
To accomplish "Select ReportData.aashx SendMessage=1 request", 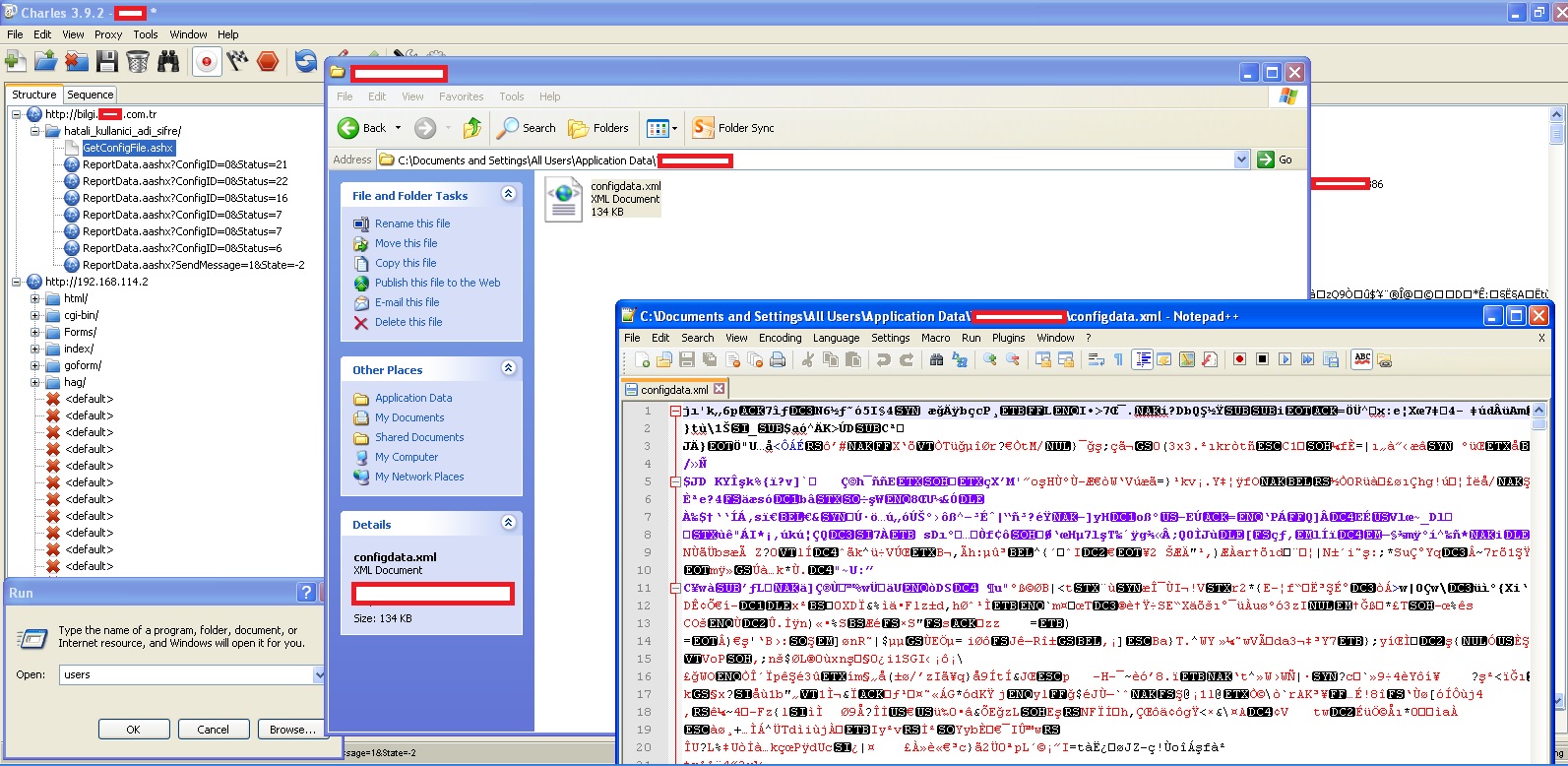I will [193, 265].
